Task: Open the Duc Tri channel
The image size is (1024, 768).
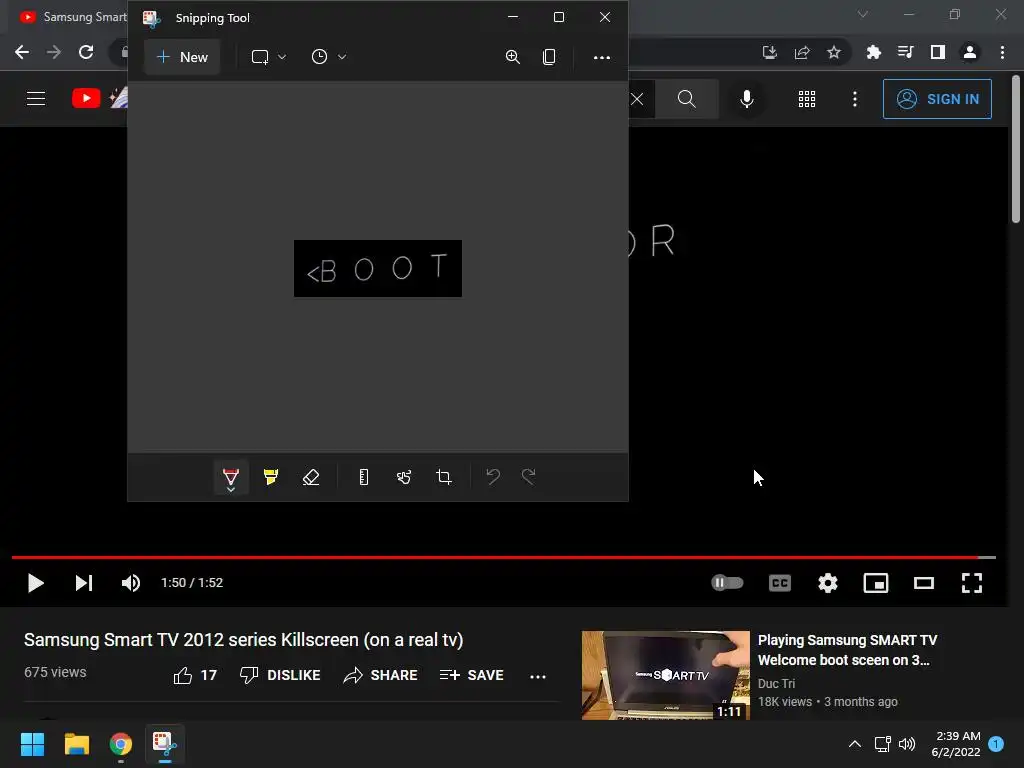Action: coord(776,684)
